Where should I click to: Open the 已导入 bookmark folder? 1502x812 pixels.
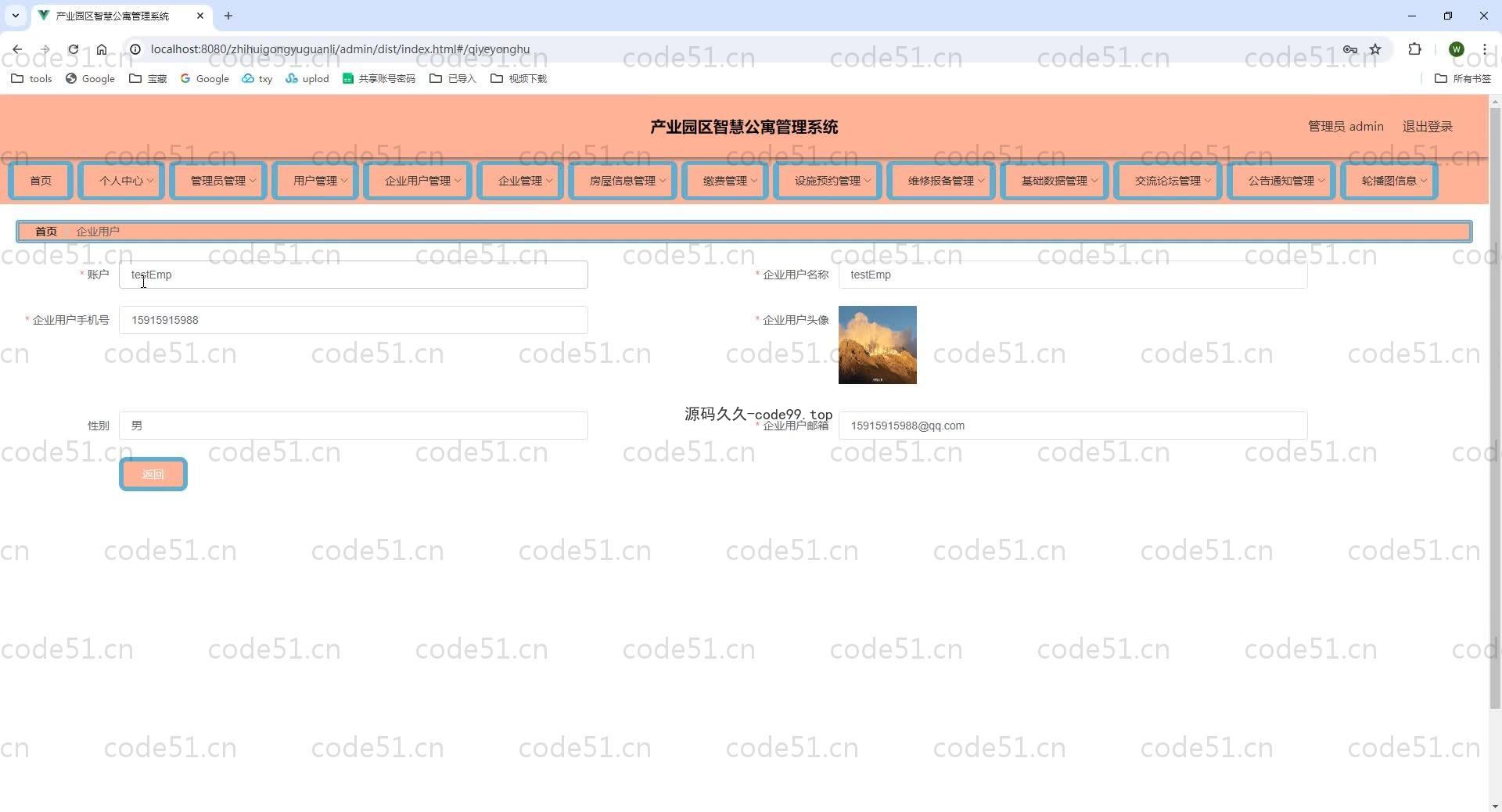[x=453, y=78]
